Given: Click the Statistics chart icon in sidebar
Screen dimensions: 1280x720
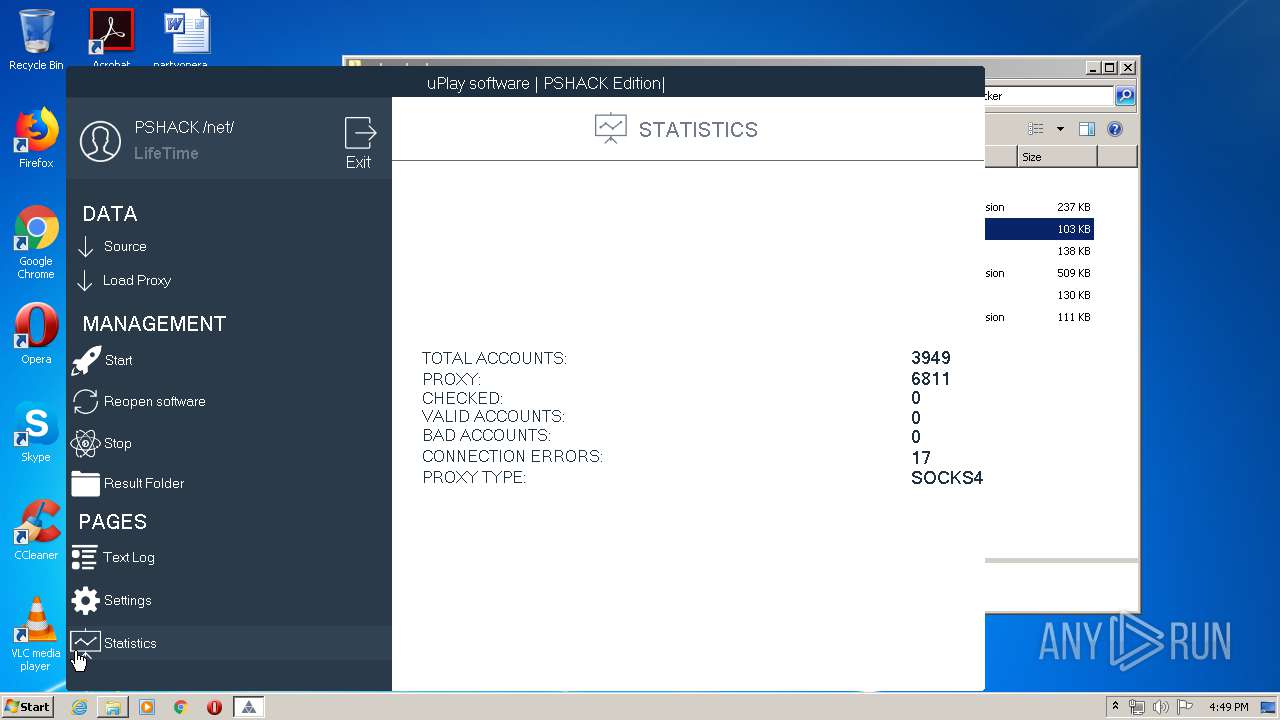Looking at the screenshot, I should 85,642.
